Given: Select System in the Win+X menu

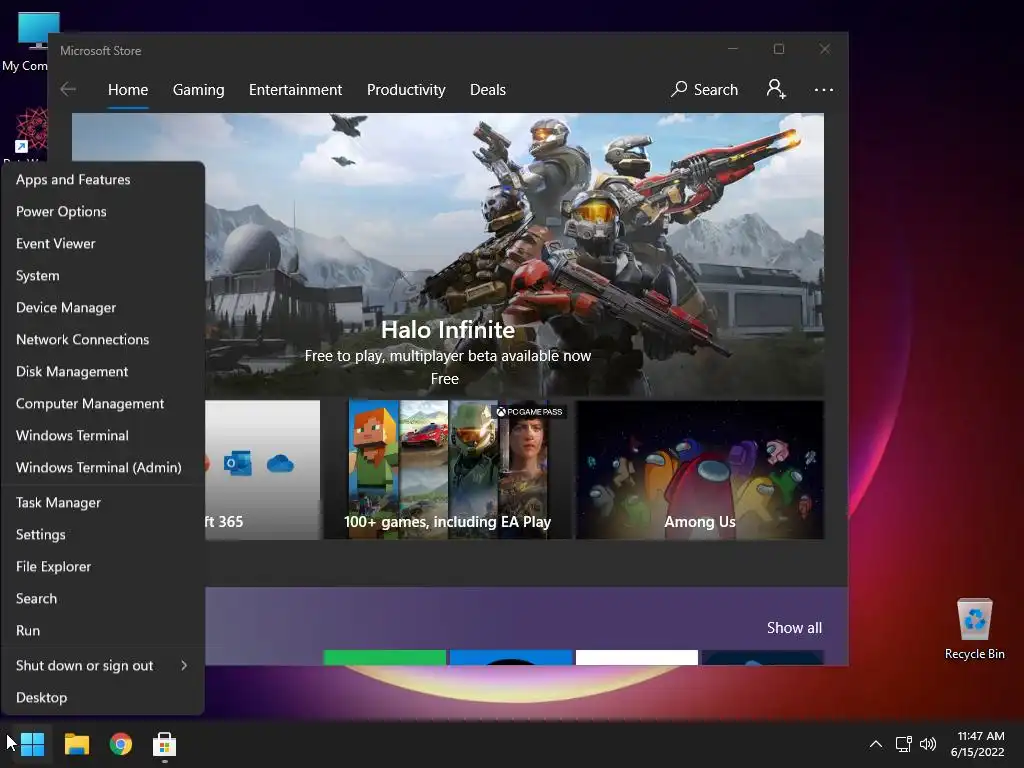Looking at the screenshot, I should 103,276.
